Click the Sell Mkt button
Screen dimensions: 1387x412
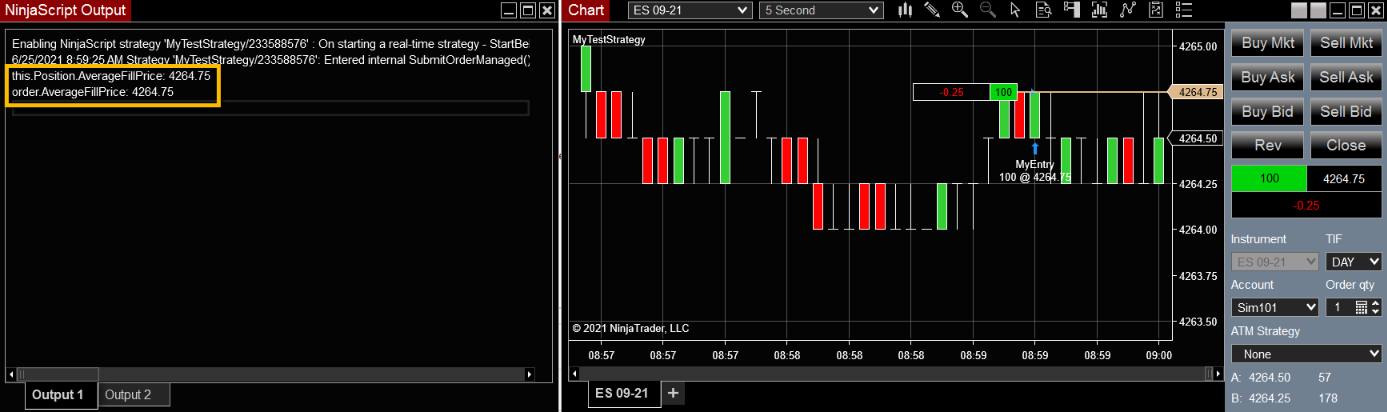coord(1345,43)
